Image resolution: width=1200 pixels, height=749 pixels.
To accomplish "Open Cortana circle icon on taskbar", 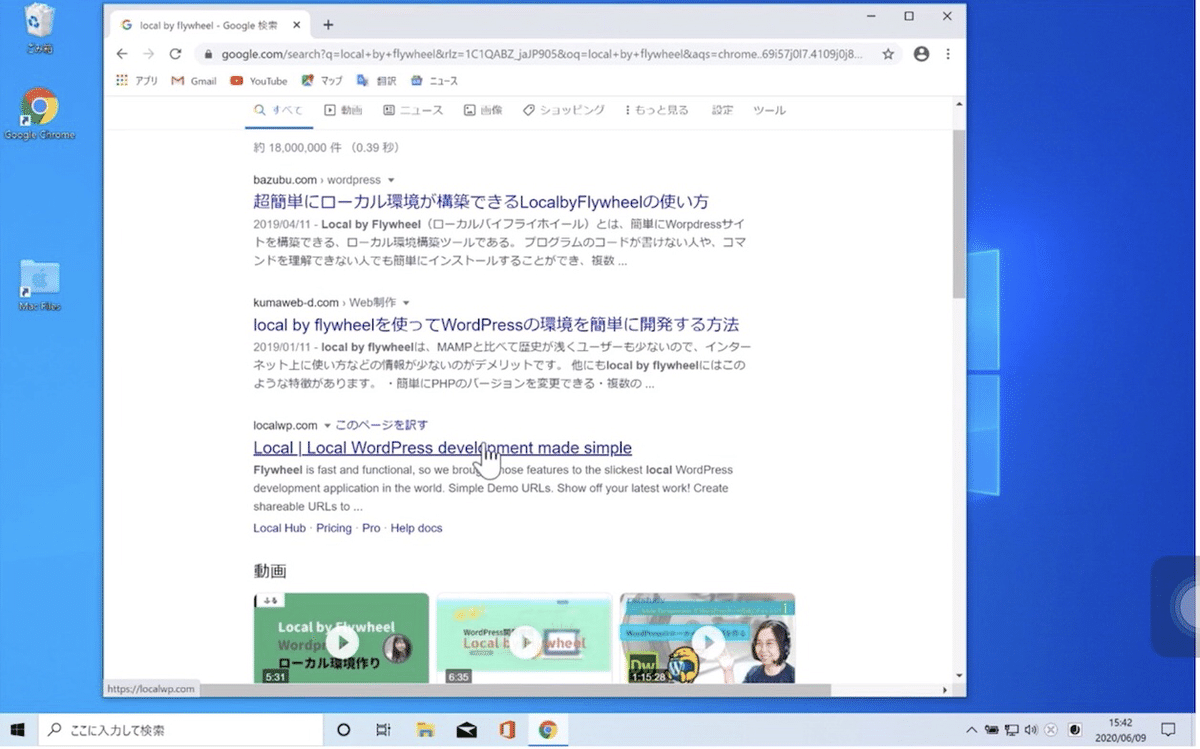I will (x=343, y=730).
